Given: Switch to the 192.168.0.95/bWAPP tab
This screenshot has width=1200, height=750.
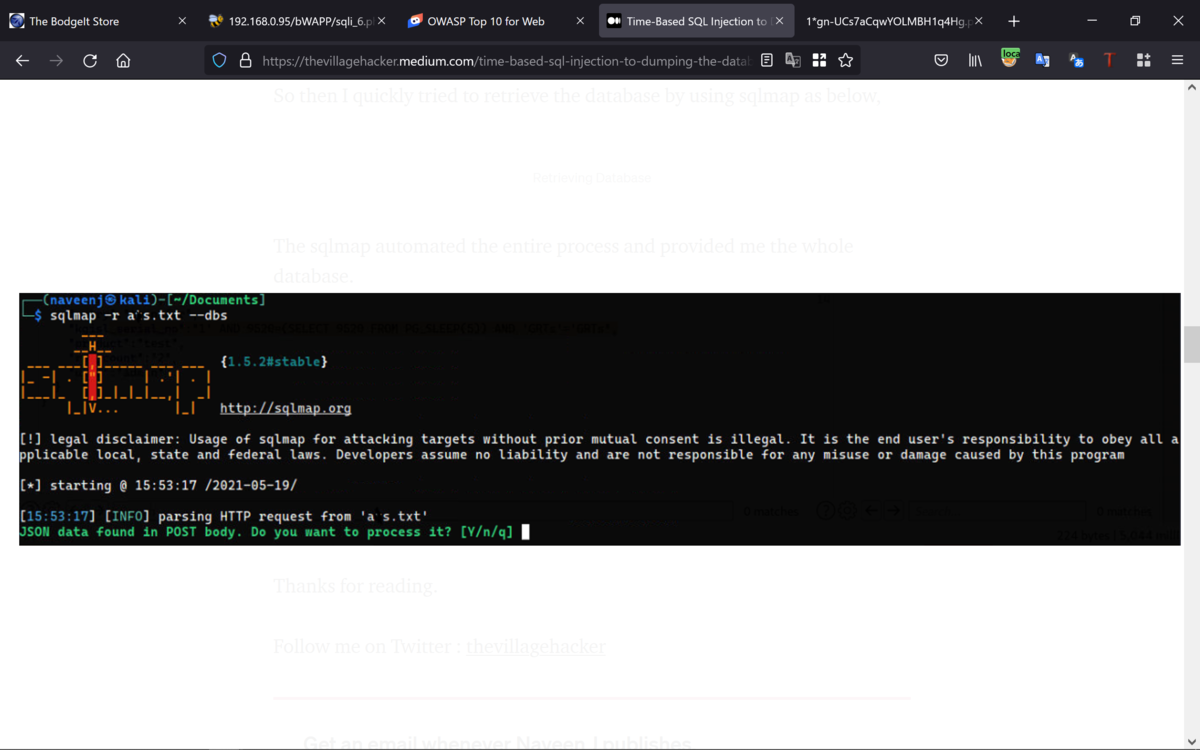Looking at the screenshot, I should [297, 21].
